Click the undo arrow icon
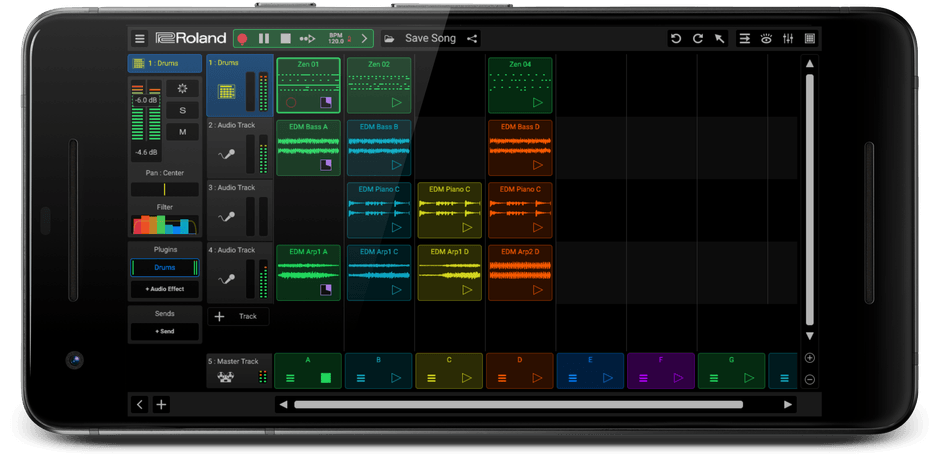Screen dimensions: 940x456 click(x=676, y=39)
